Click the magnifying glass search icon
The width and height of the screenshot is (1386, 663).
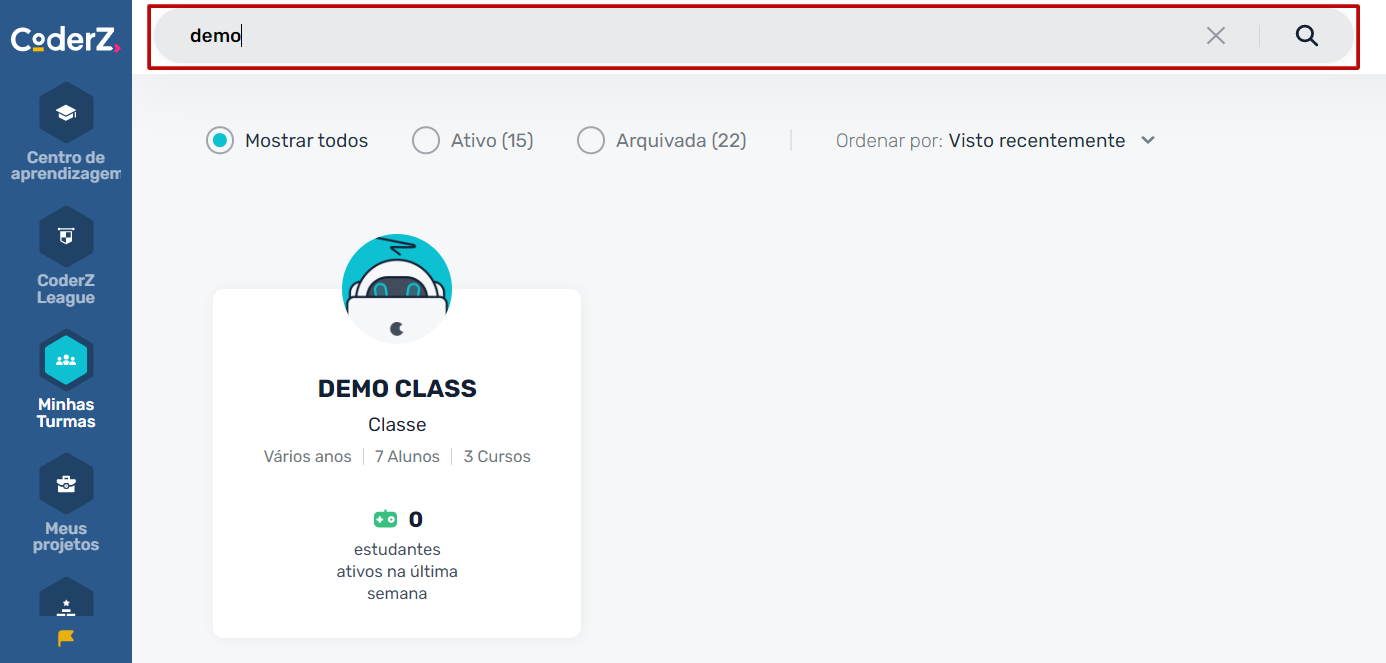pyautogui.click(x=1307, y=36)
